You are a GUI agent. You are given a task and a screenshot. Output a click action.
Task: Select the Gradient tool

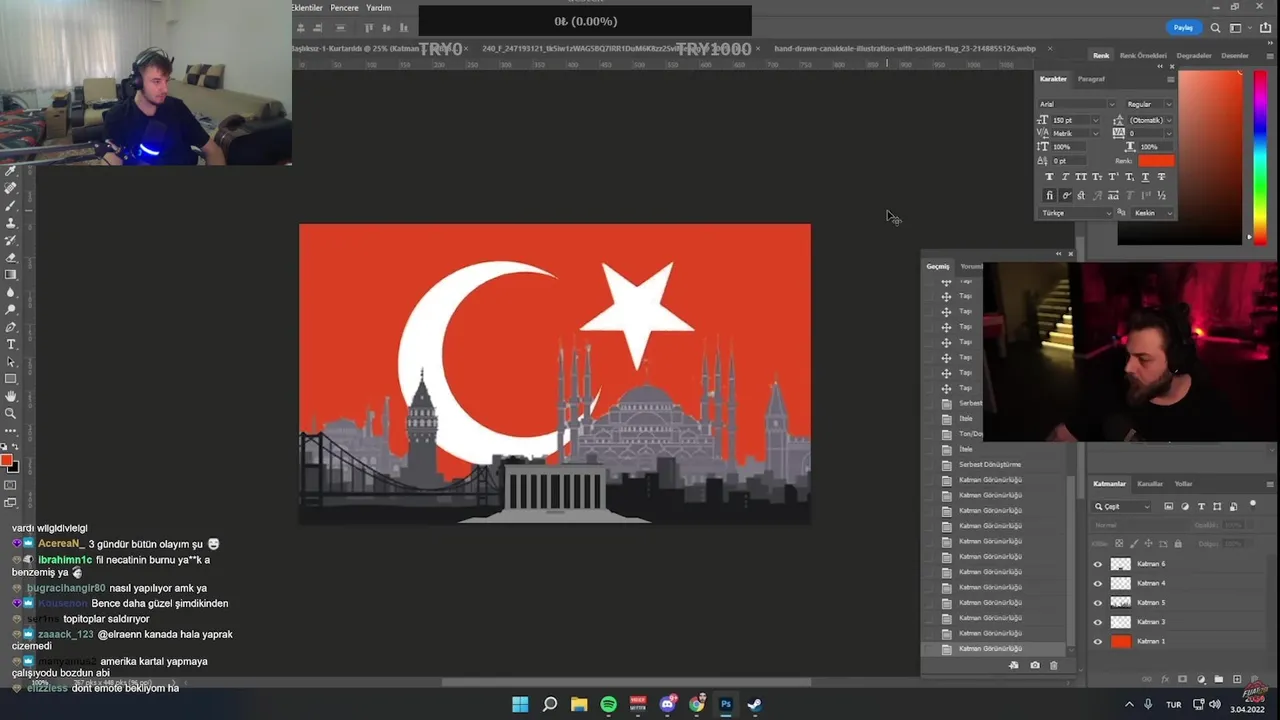(x=10, y=275)
